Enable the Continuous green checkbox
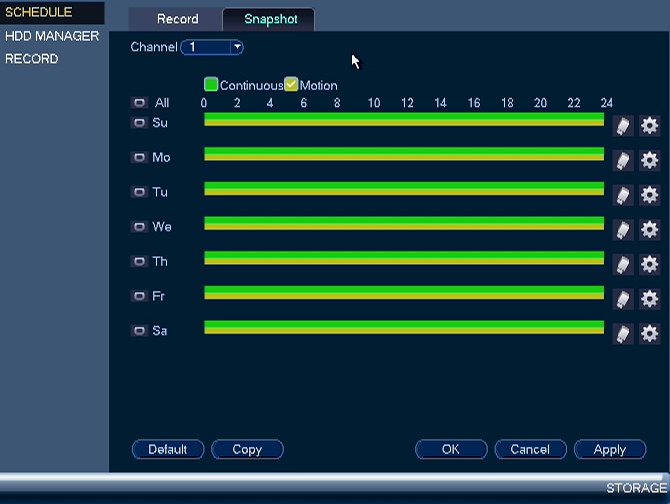The image size is (670, 504). pos(211,85)
